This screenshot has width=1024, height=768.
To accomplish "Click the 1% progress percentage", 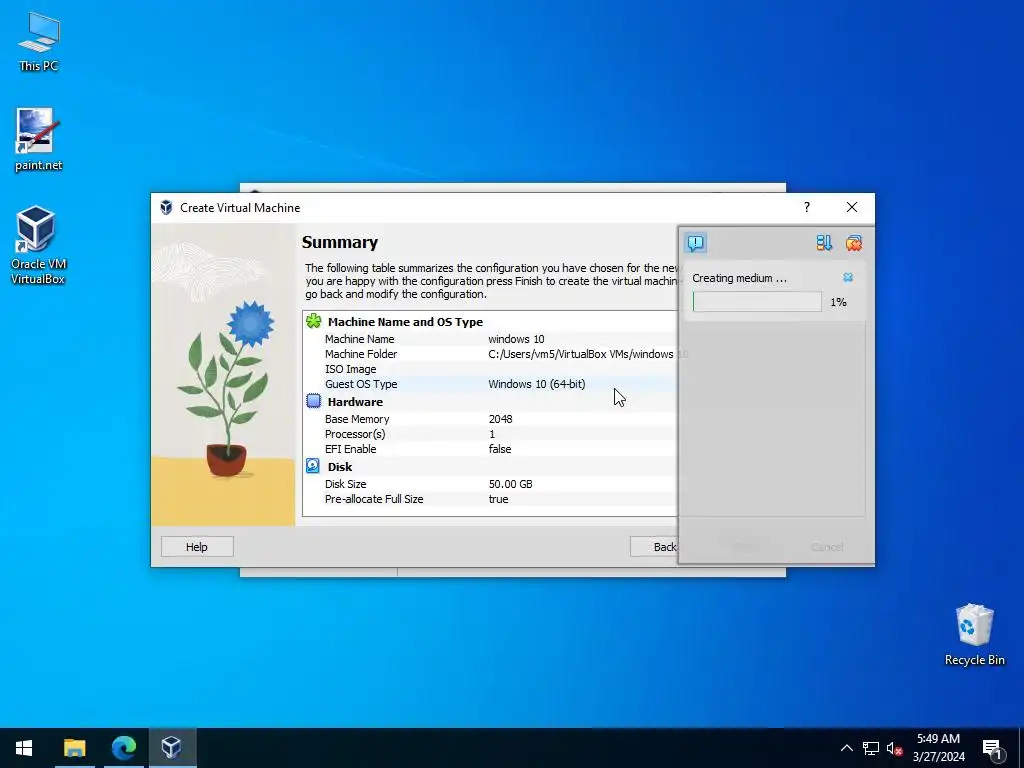I will (x=839, y=302).
